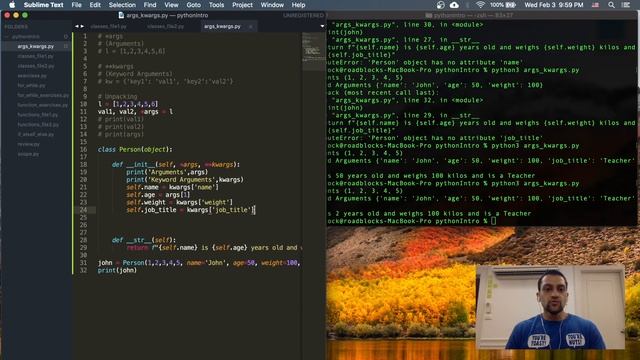Click the US flag input source icon
The width and height of the screenshot is (640, 360).
click(x=596, y=5)
